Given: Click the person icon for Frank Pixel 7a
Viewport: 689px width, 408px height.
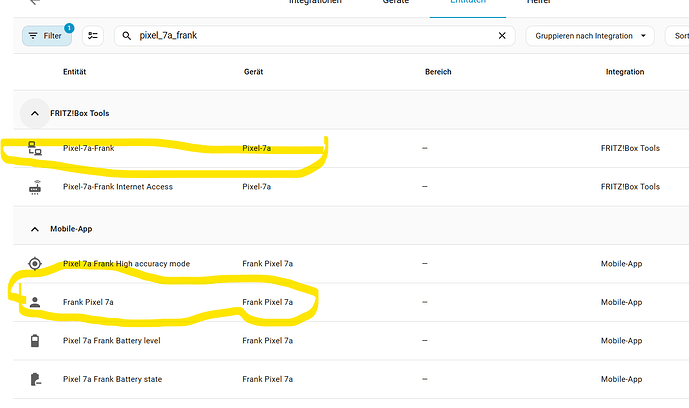Looking at the screenshot, I should coord(35,302).
